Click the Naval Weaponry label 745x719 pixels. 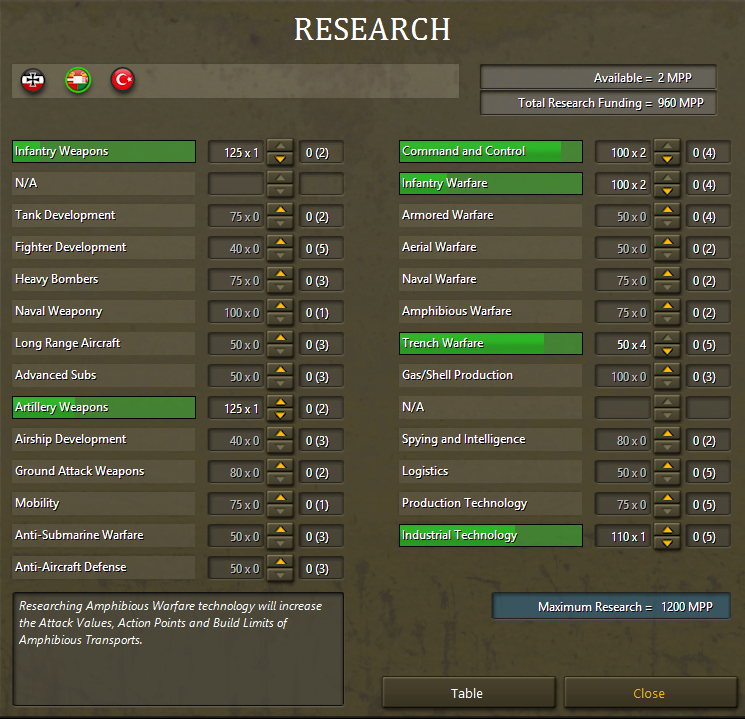[x=58, y=311]
